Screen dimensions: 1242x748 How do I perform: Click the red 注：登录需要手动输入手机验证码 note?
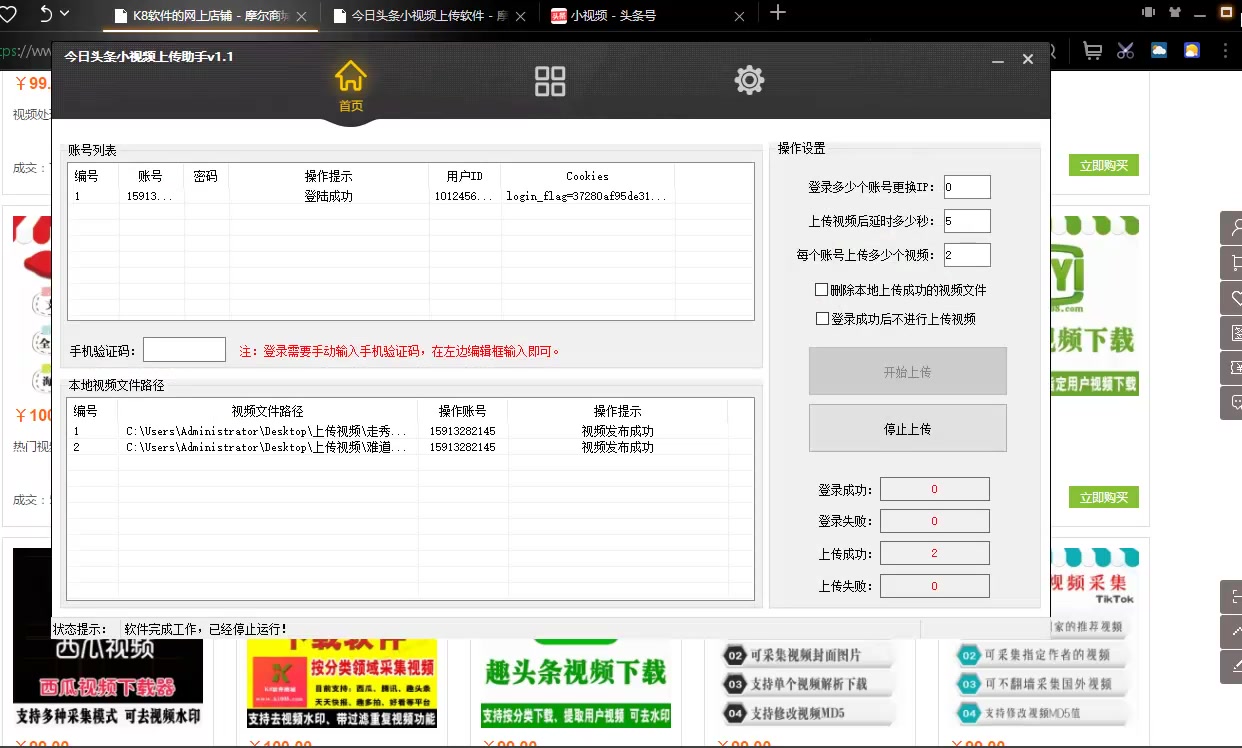400,351
